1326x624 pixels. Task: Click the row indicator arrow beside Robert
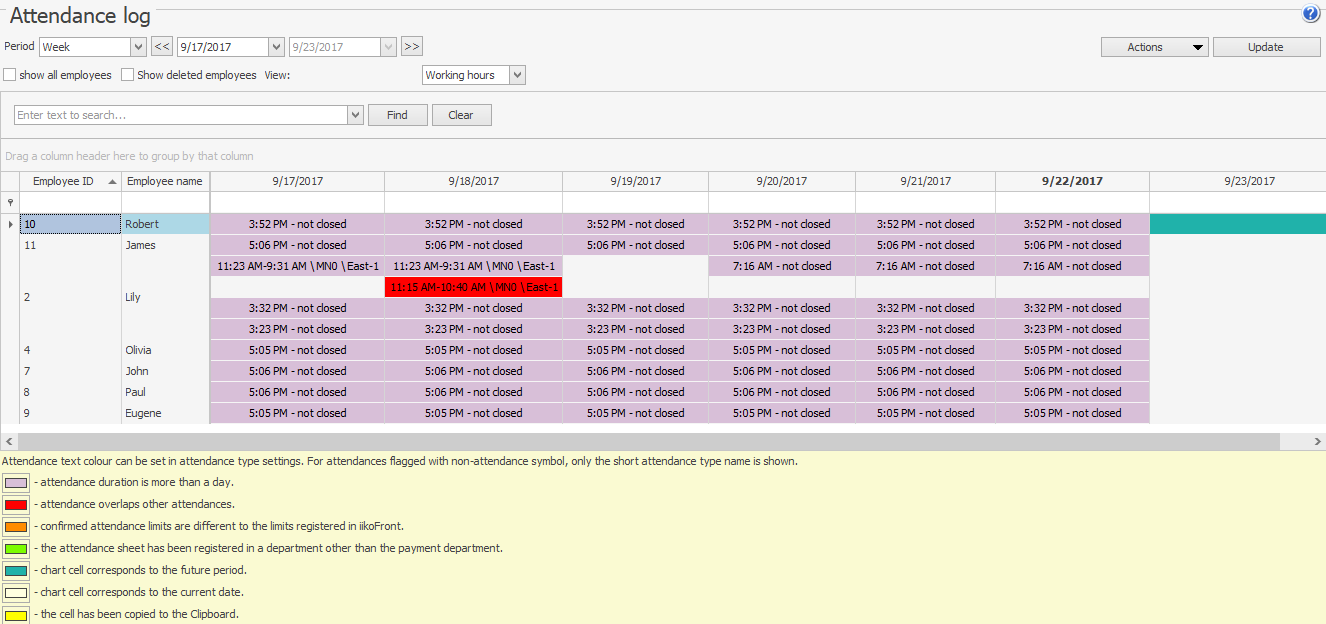[10, 224]
